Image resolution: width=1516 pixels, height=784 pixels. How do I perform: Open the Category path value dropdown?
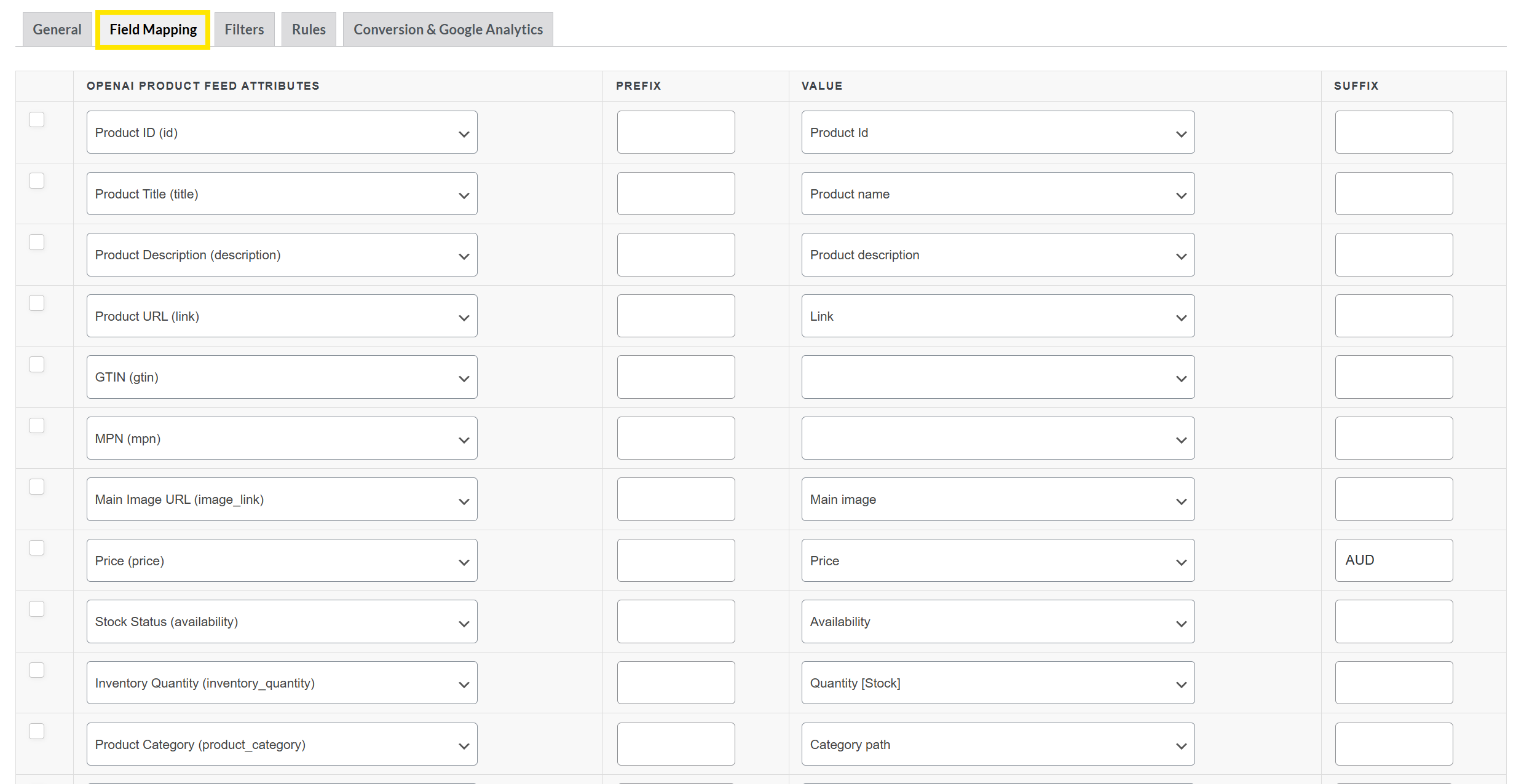click(x=997, y=744)
